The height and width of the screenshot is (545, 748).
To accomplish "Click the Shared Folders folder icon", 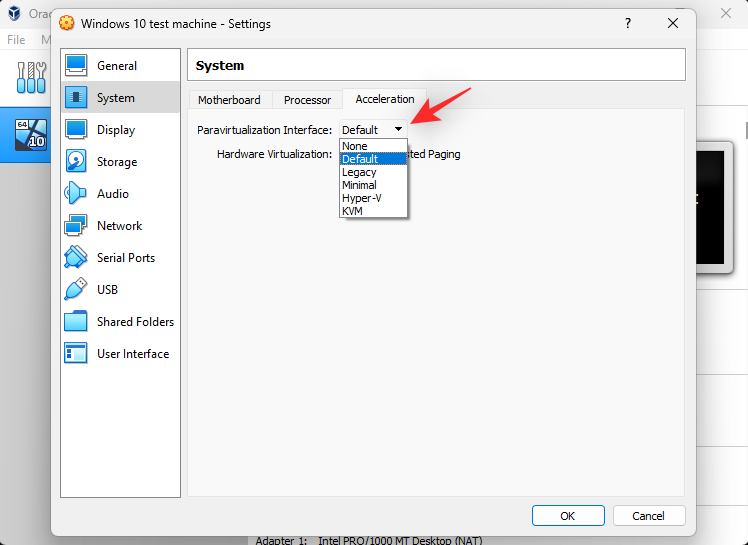I will point(76,321).
